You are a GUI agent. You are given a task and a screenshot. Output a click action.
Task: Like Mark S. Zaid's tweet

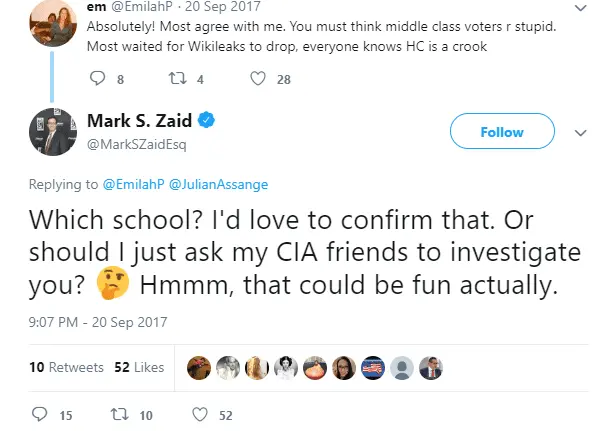coord(199,414)
